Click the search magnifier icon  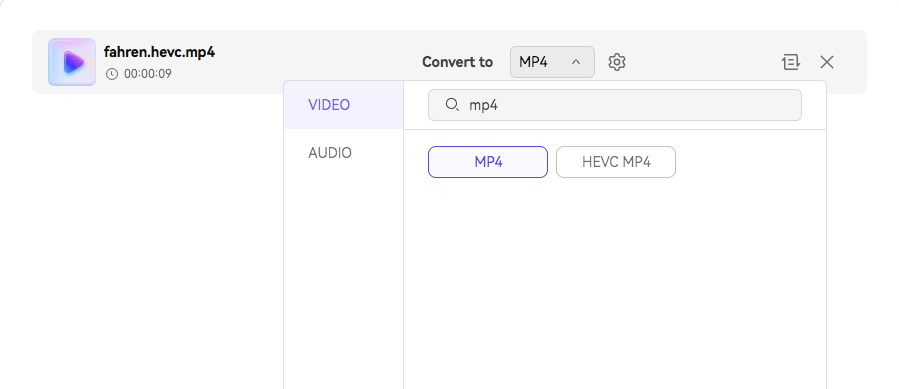[452, 104]
